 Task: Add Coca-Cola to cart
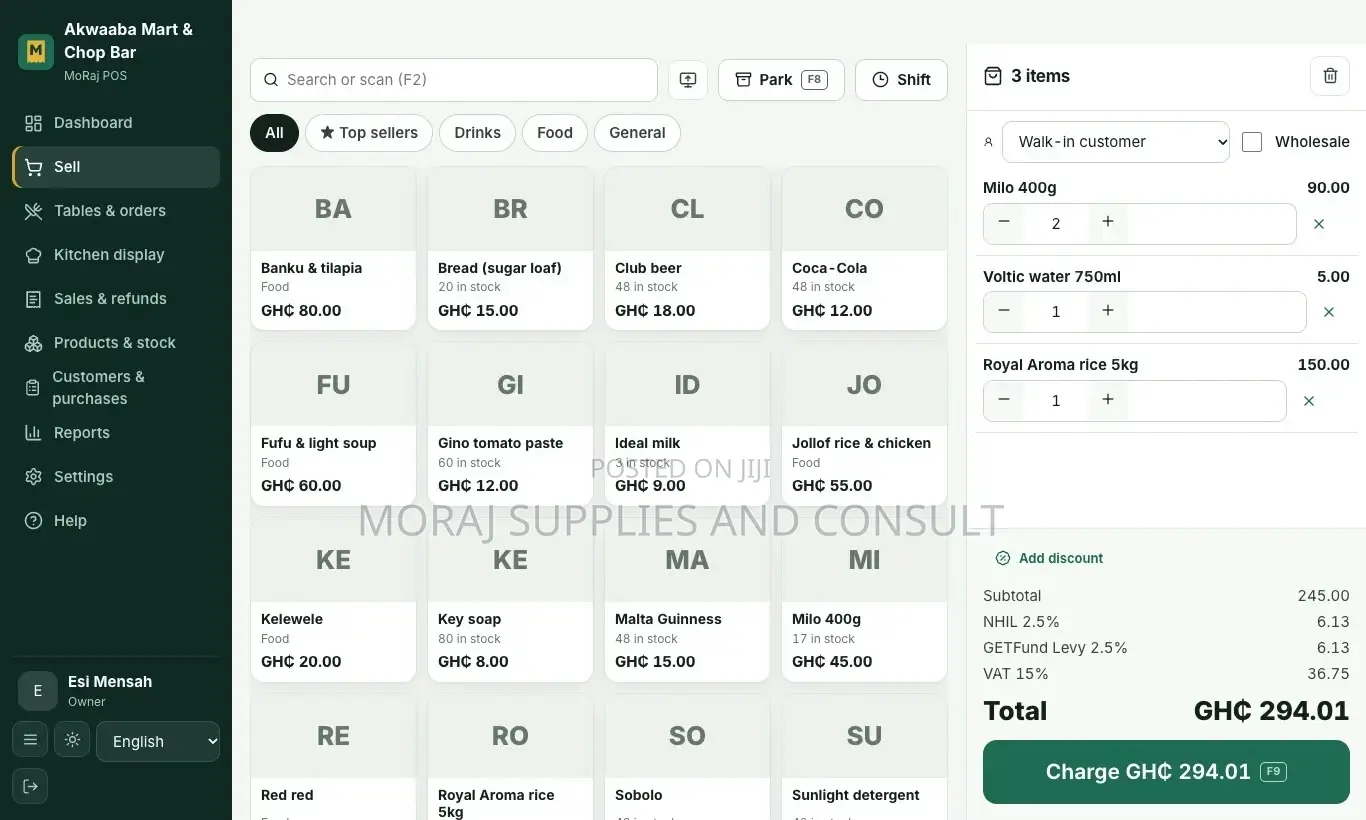coord(864,248)
